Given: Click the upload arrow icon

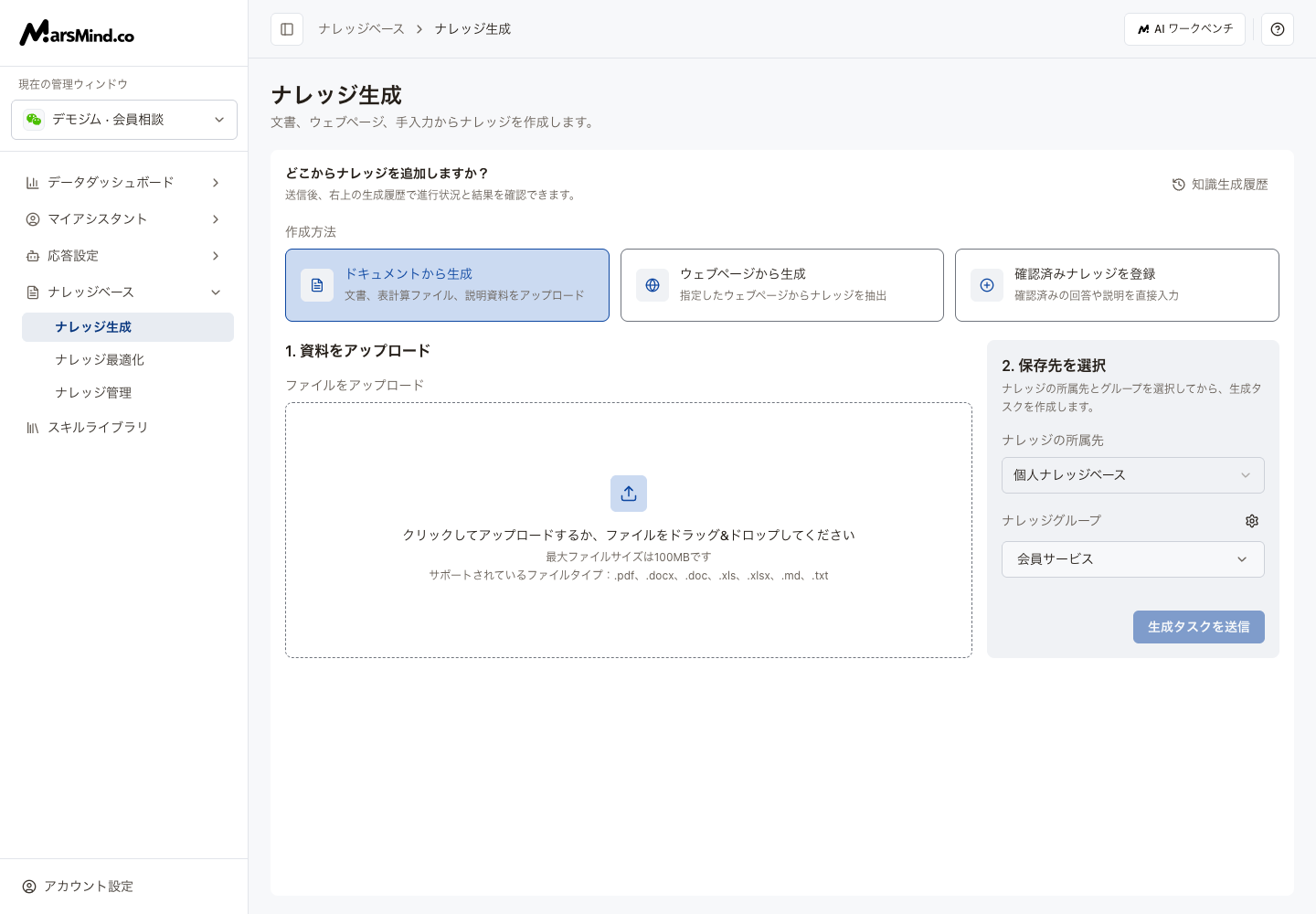Looking at the screenshot, I should pos(629,494).
